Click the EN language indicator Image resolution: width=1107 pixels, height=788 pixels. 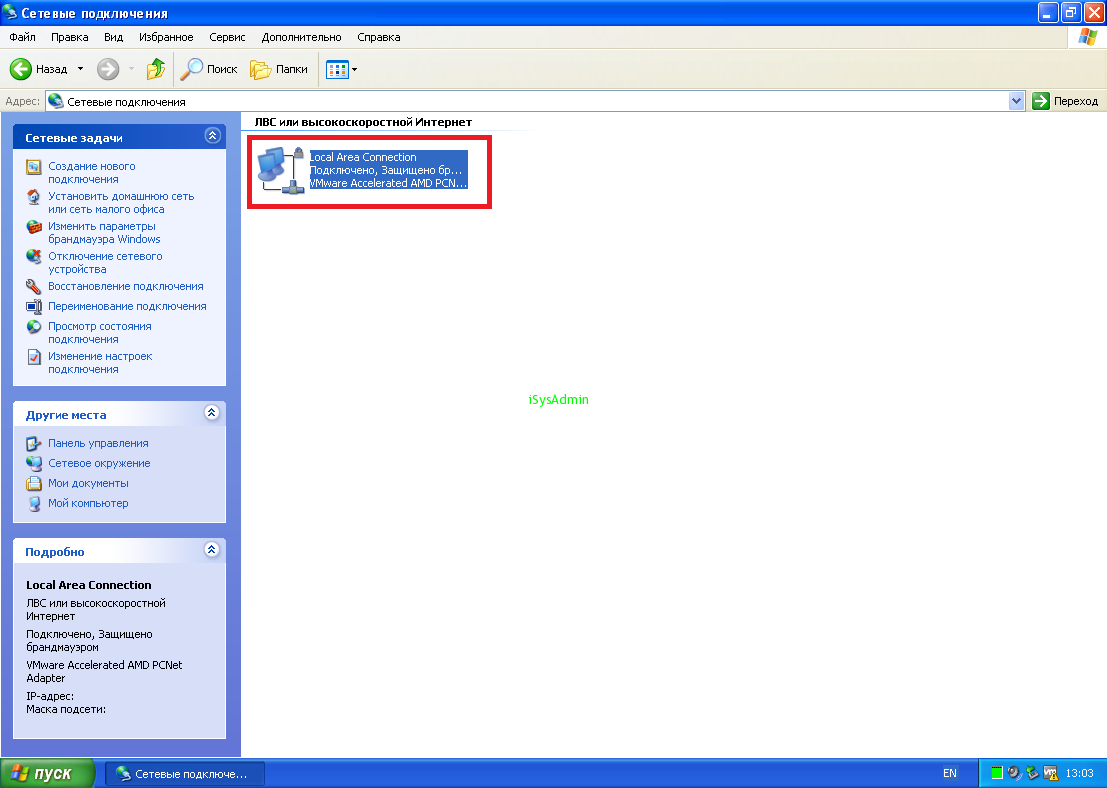(950, 773)
